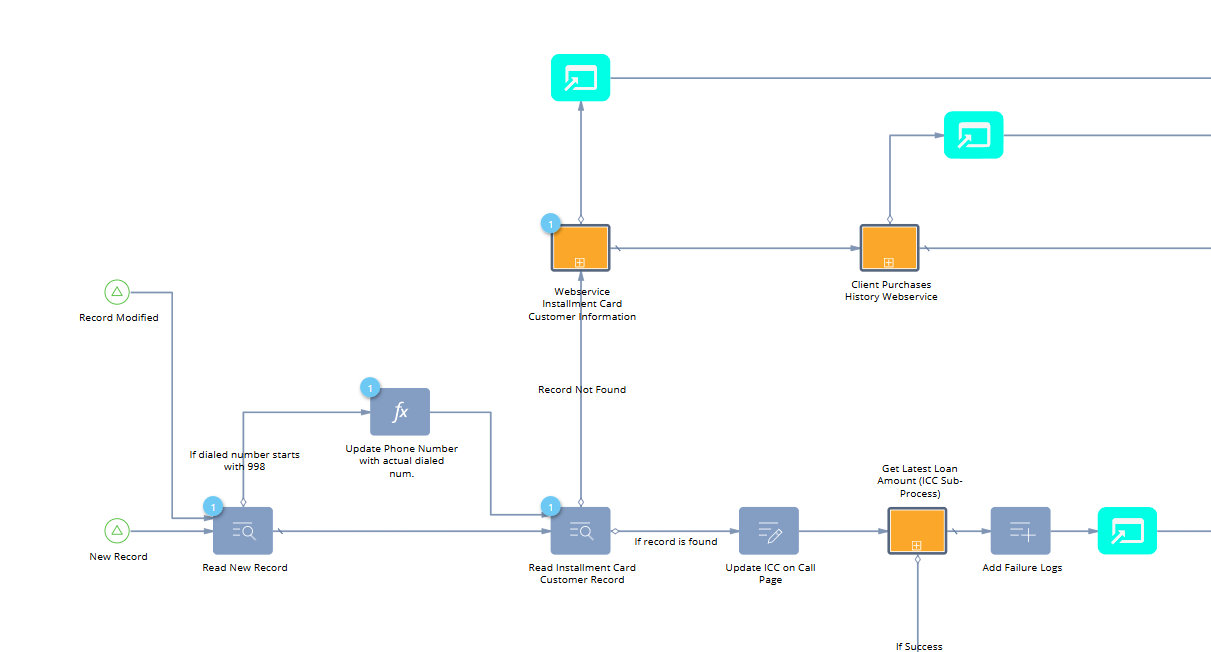This screenshot has width=1211, height=652.
Task: Click the page element after Add Failure Logs
Action: (x=1127, y=531)
